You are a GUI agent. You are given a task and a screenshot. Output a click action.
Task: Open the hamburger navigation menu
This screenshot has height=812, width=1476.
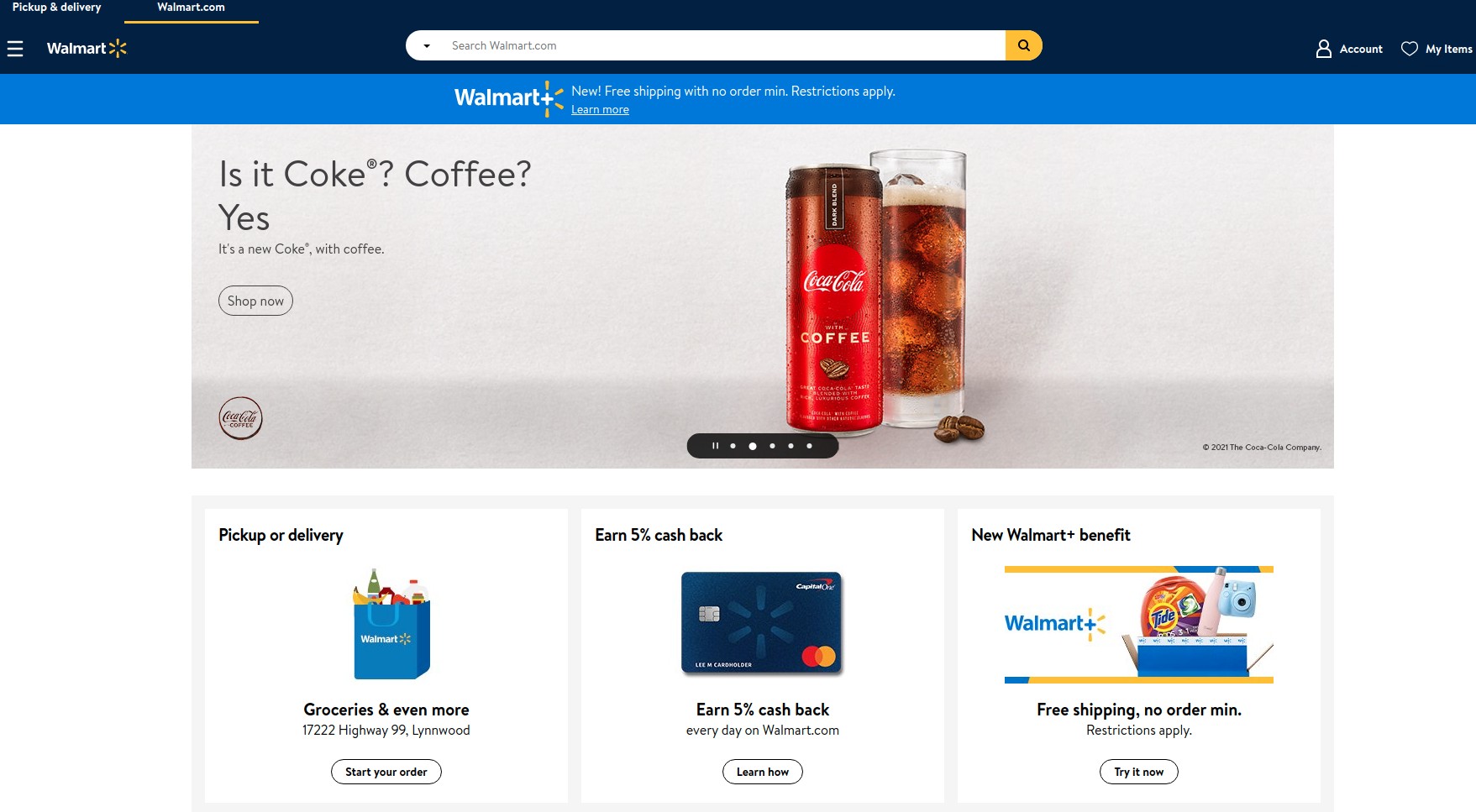point(15,49)
